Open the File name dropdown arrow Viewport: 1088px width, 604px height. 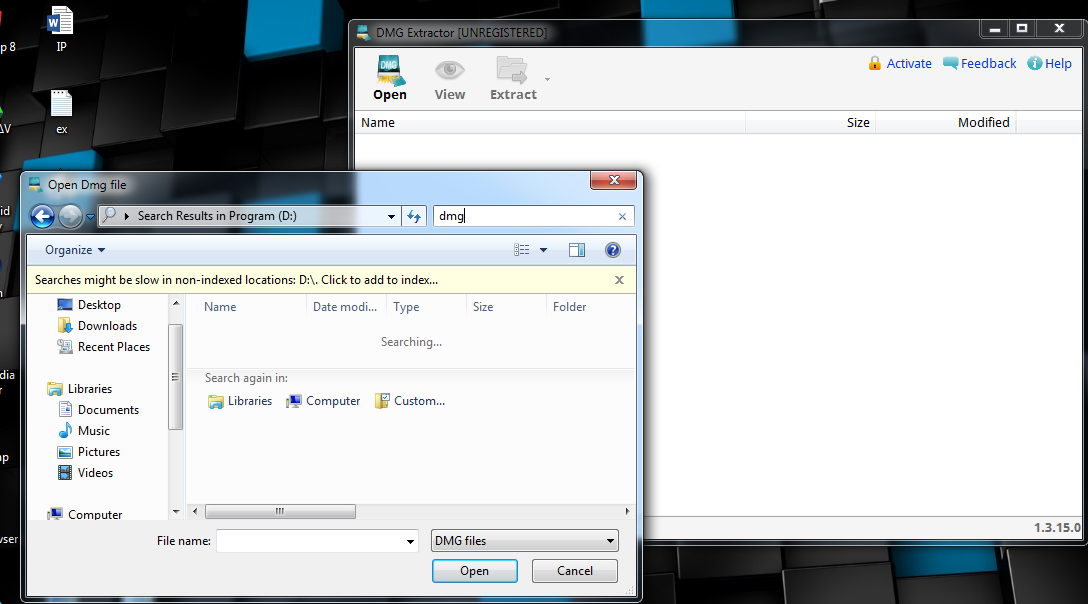tap(410, 542)
